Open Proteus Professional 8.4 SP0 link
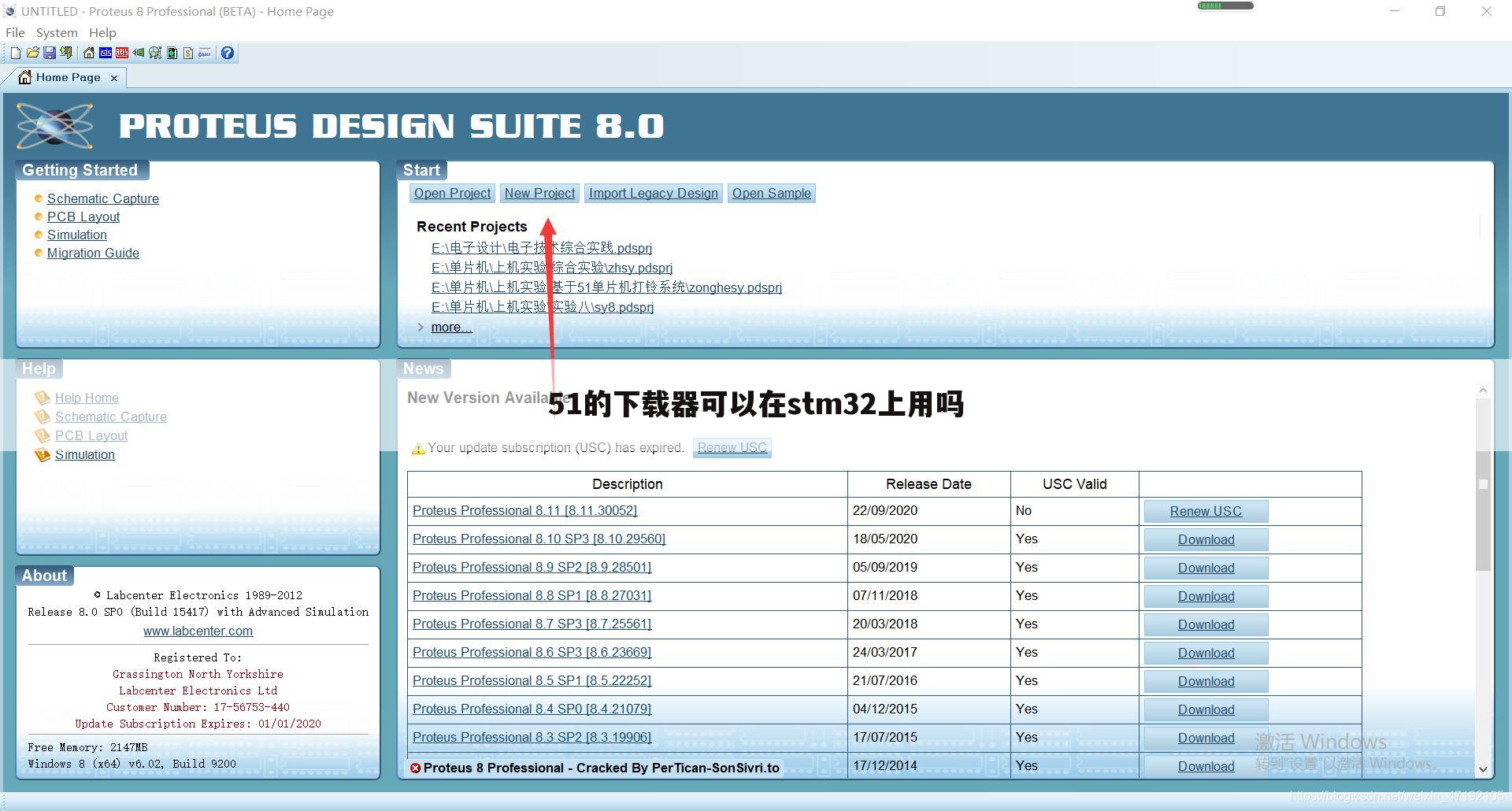This screenshot has width=1512, height=811. tap(532, 709)
